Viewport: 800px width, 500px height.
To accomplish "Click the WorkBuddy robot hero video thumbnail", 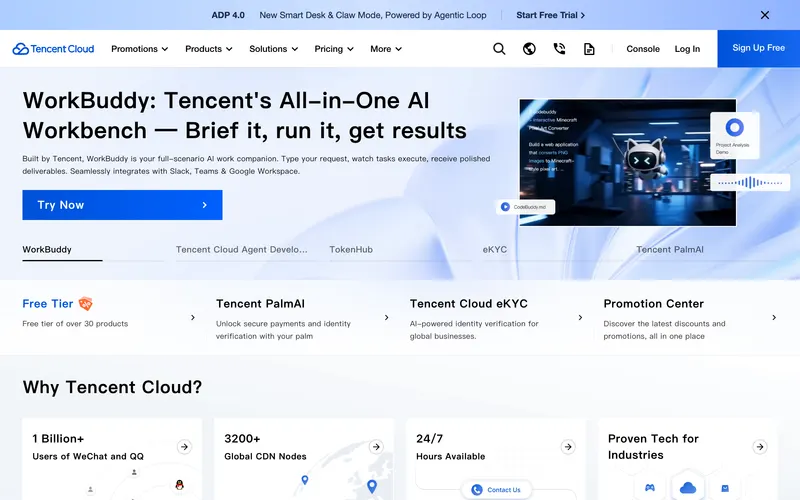I will pyautogui.click(x=628, y=163).
